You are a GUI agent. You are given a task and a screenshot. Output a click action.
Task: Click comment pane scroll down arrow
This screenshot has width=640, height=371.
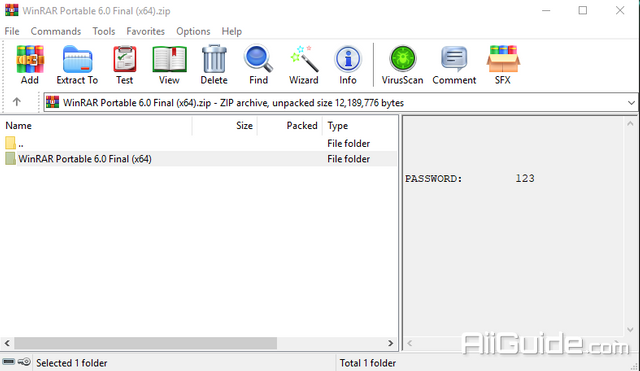(630, 329)
